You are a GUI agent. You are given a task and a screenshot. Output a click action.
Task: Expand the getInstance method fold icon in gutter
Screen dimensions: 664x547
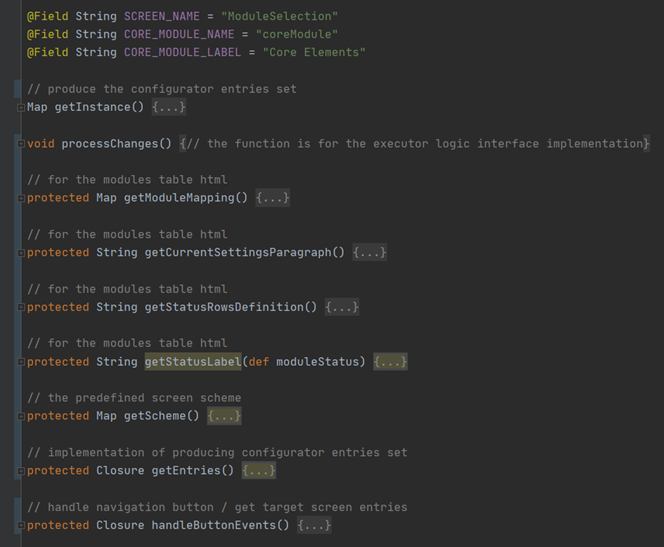[x=21, y=108]
